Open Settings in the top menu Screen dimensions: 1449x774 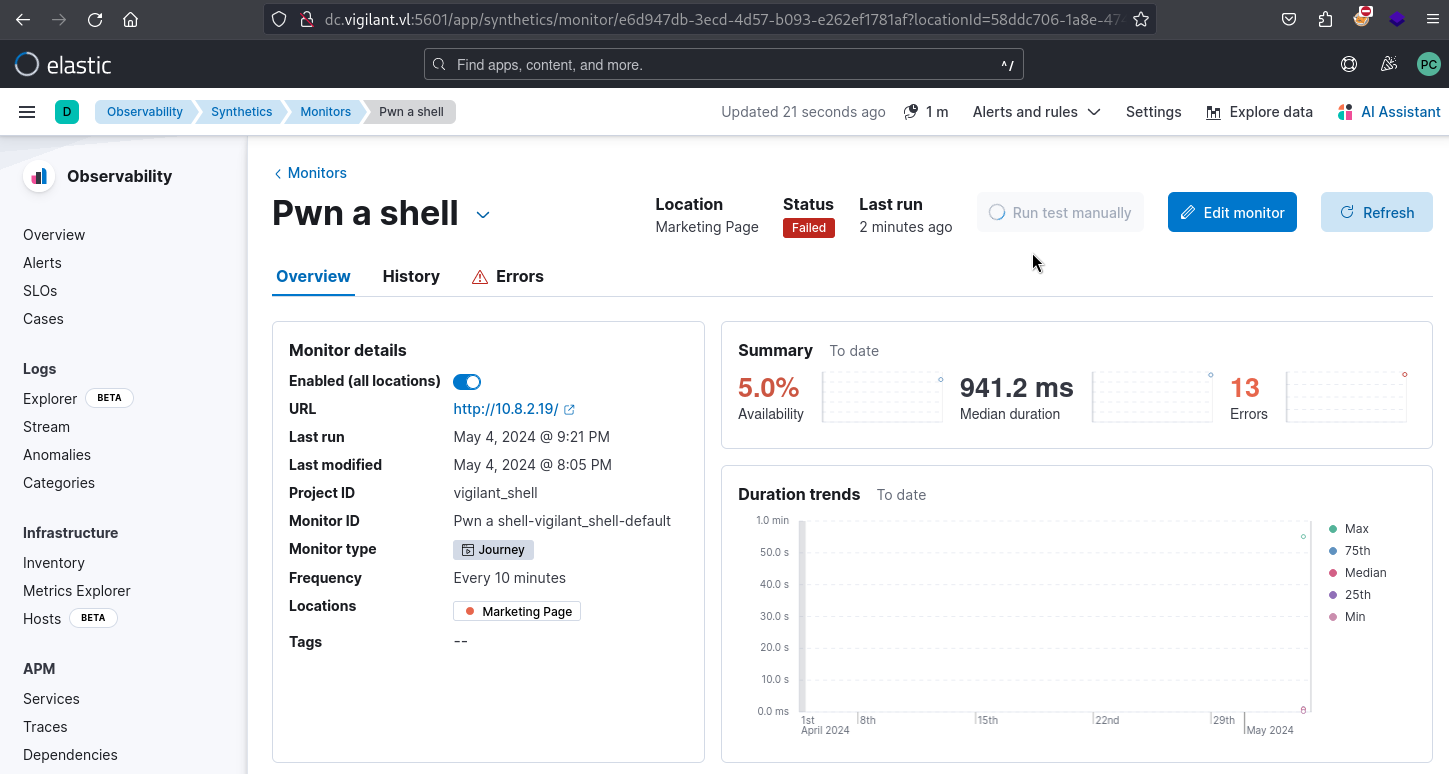click(1153, 112)
